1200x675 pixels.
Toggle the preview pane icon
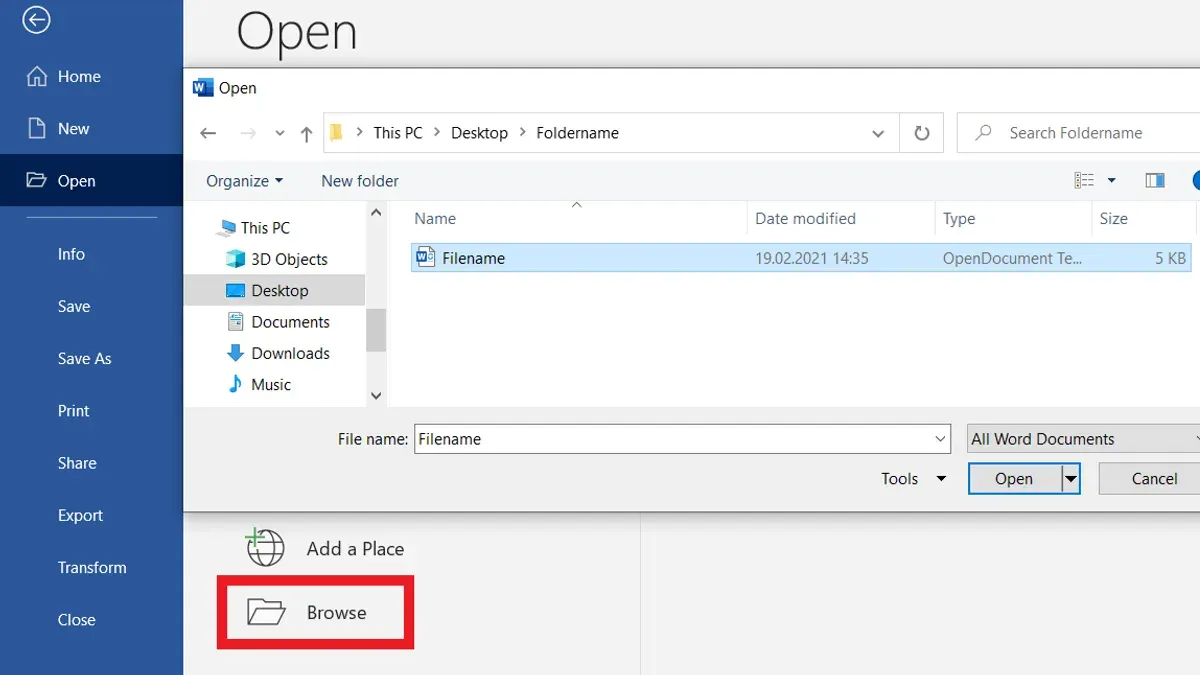coord(1155,181)
